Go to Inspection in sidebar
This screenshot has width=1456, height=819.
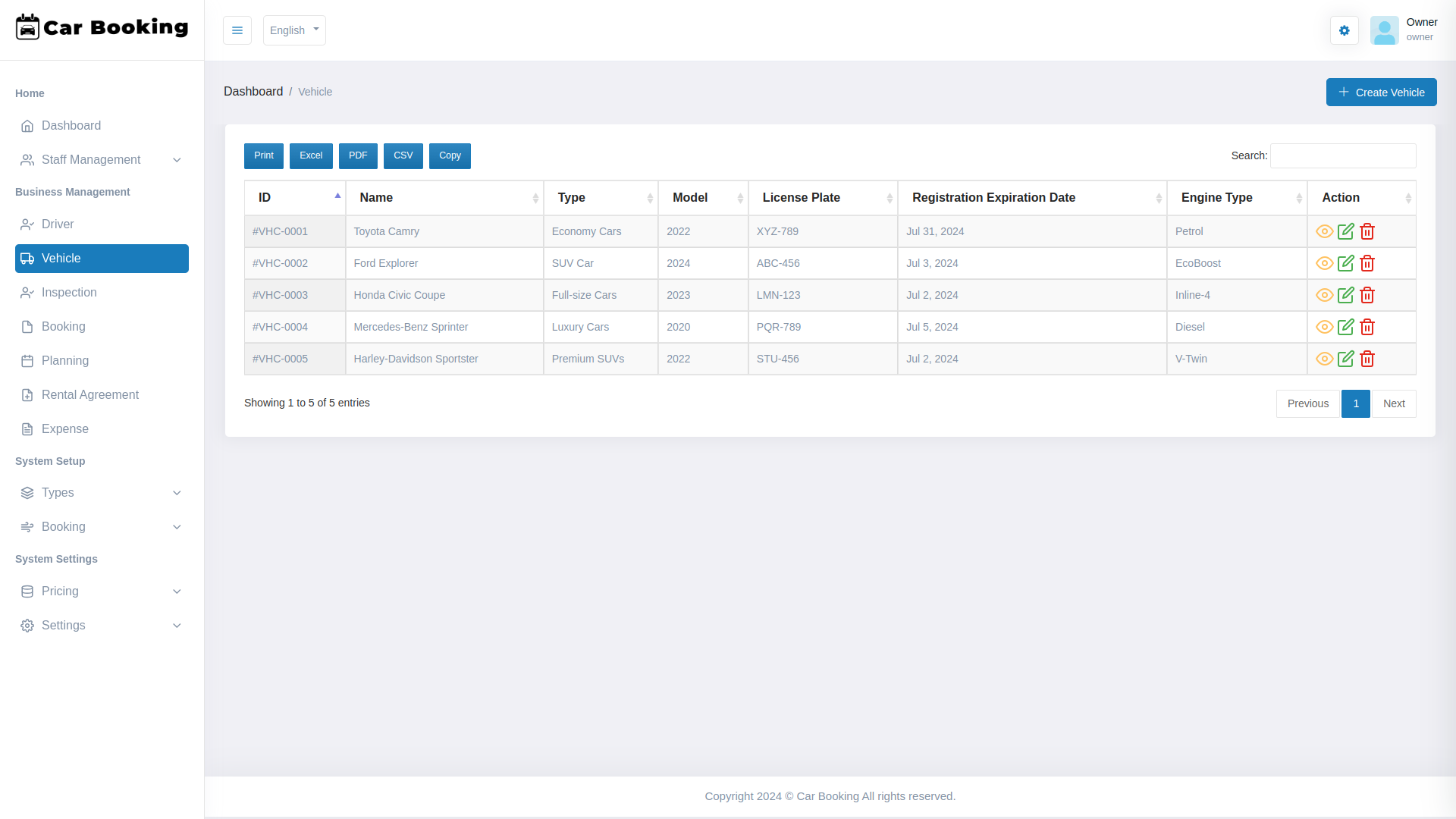[x=69, y=293]
